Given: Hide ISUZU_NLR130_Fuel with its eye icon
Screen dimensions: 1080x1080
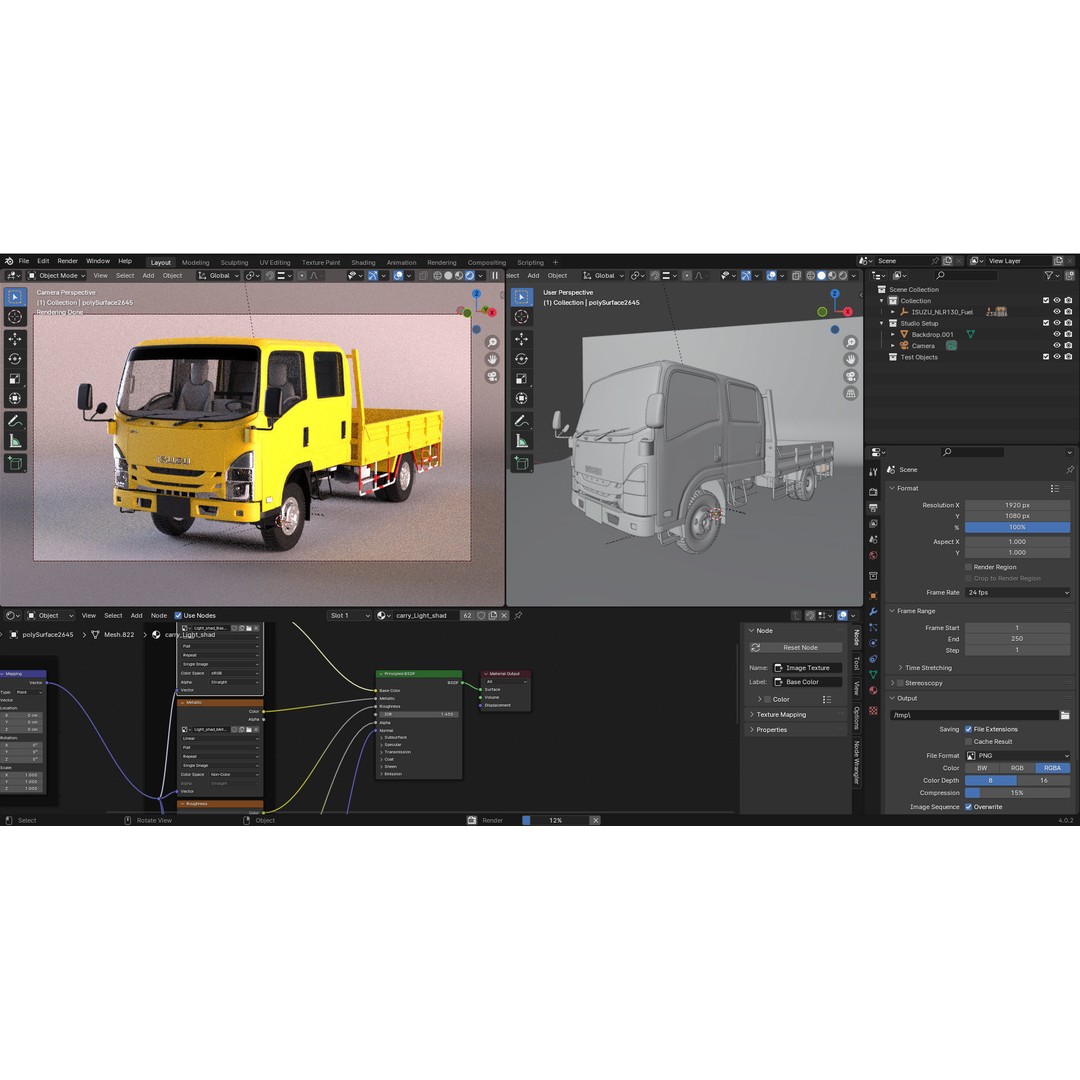Looking at the screenshot, I should point(1057,312).
